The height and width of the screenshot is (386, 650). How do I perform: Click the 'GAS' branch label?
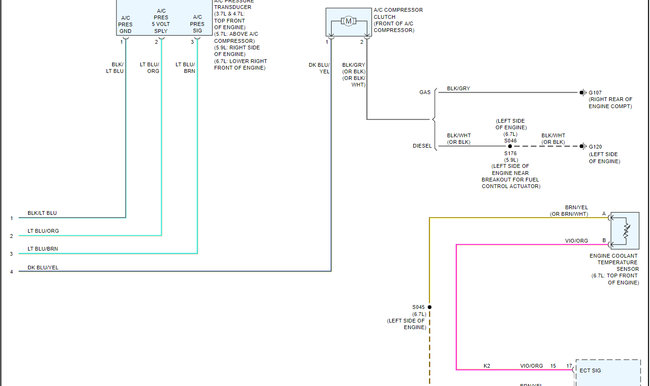pyautogui.click(x=425, y=92)
